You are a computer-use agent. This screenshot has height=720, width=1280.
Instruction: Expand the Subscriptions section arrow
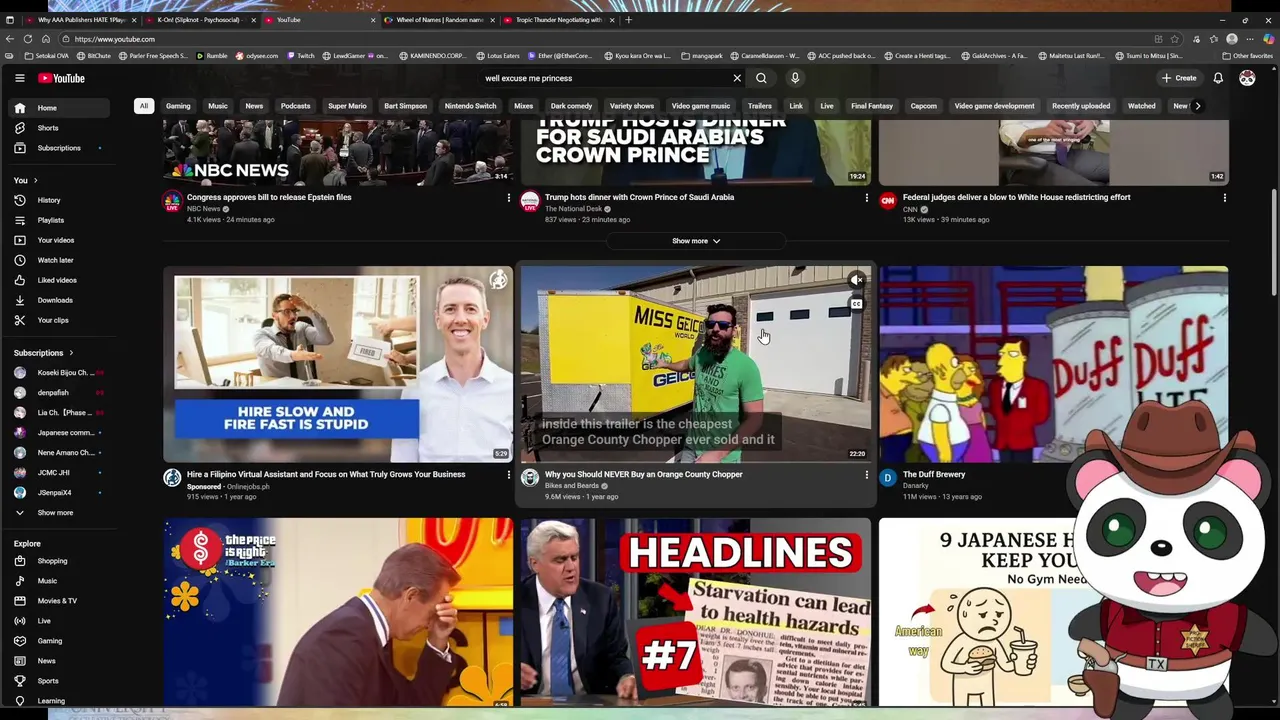(71, 353)
